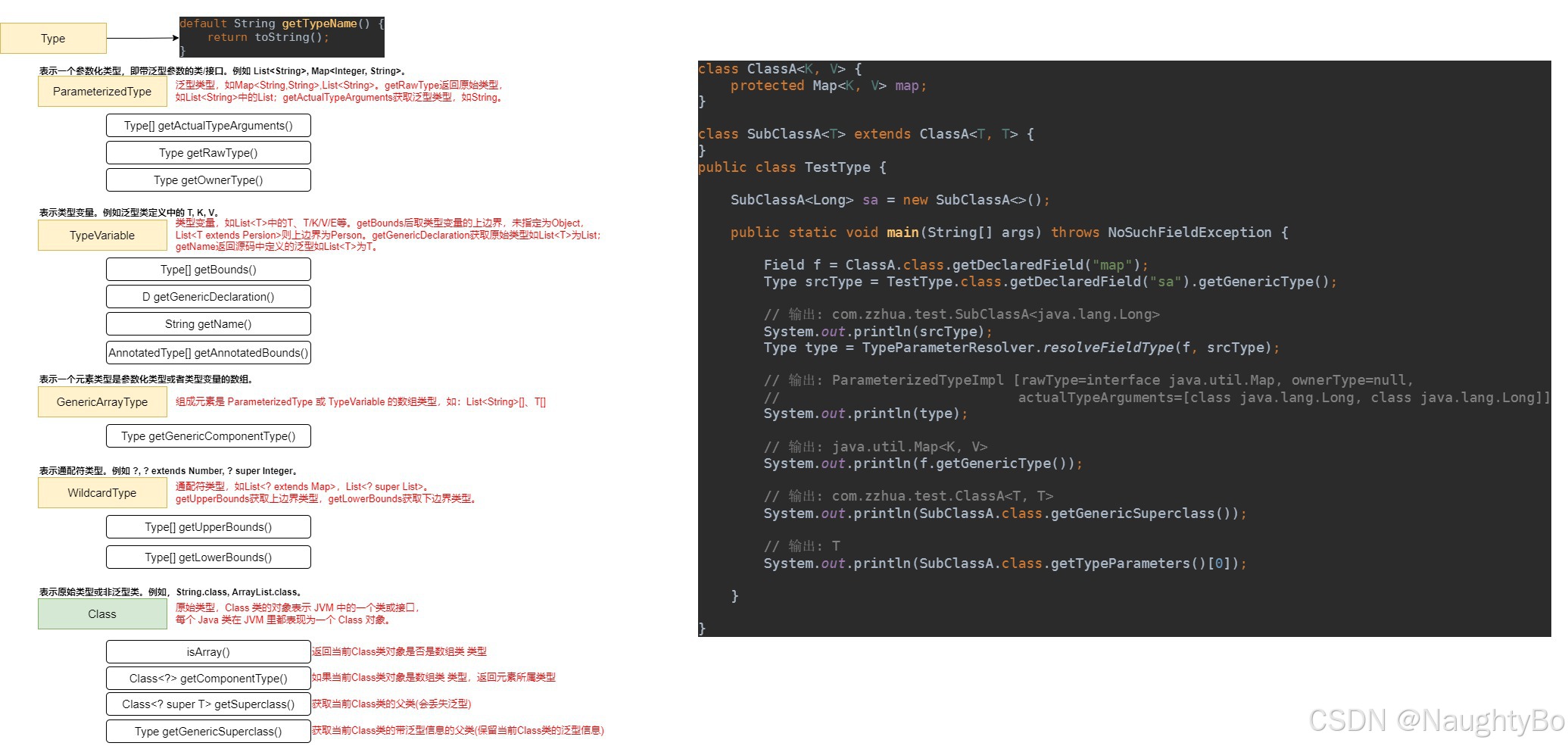This screenshot has width=1568, height=746.
Task: Click the 'System.out.println(srcType);' line
Action: [x=878, y=332]
